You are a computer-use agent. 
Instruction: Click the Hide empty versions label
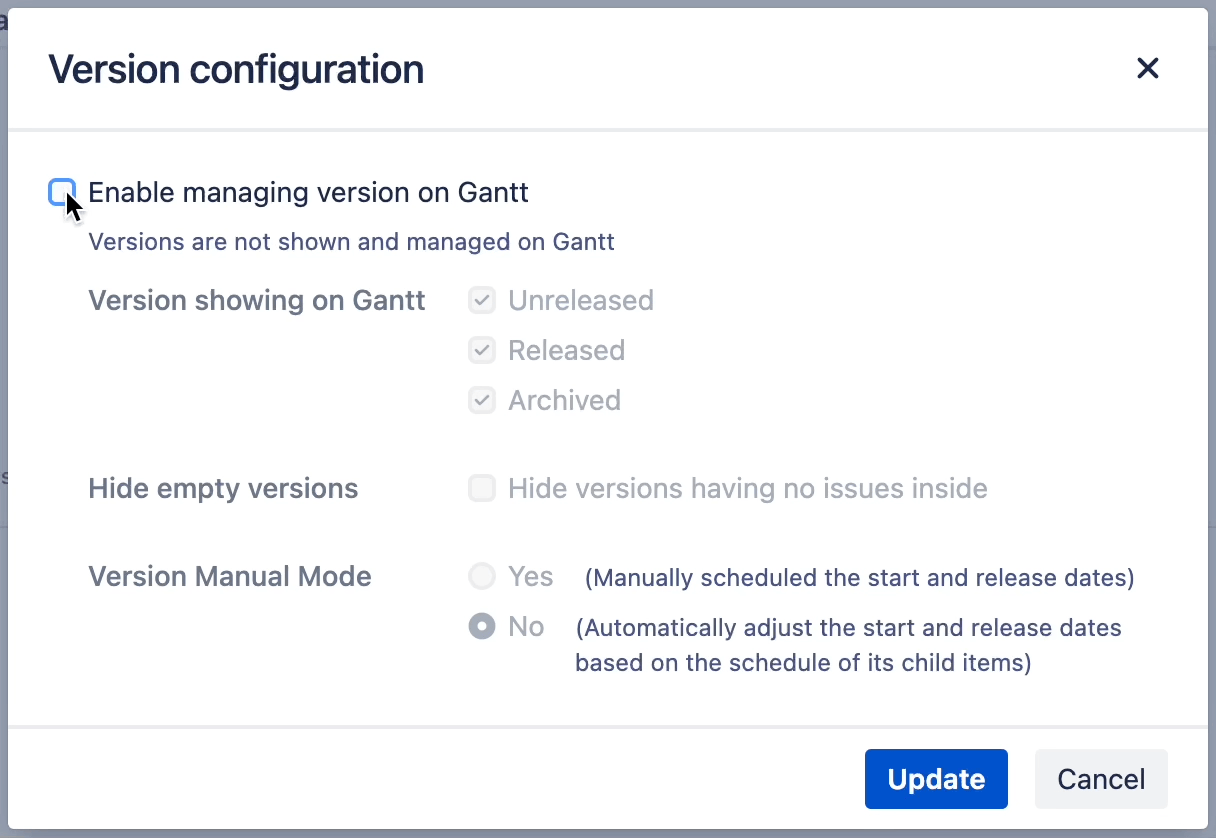tap(223, 488)
